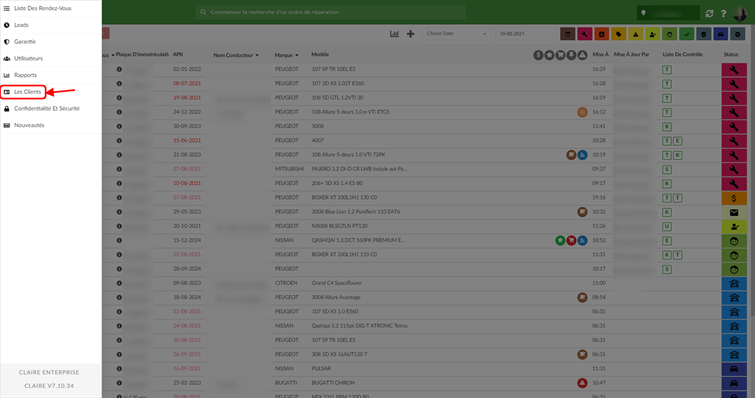This screenshot has height=398, width=755.
Task: Click the refresh icon in top bar
Action: [709, 13]
